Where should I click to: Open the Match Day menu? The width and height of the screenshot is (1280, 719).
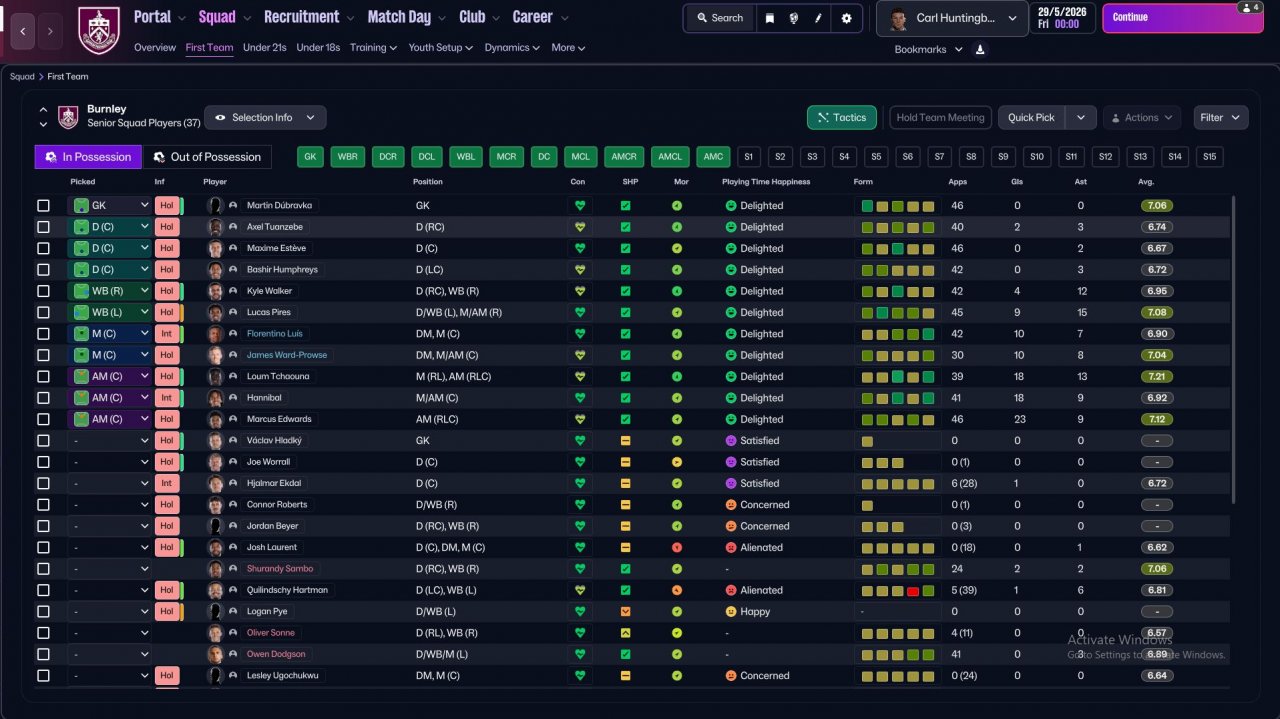coord(406,17)
